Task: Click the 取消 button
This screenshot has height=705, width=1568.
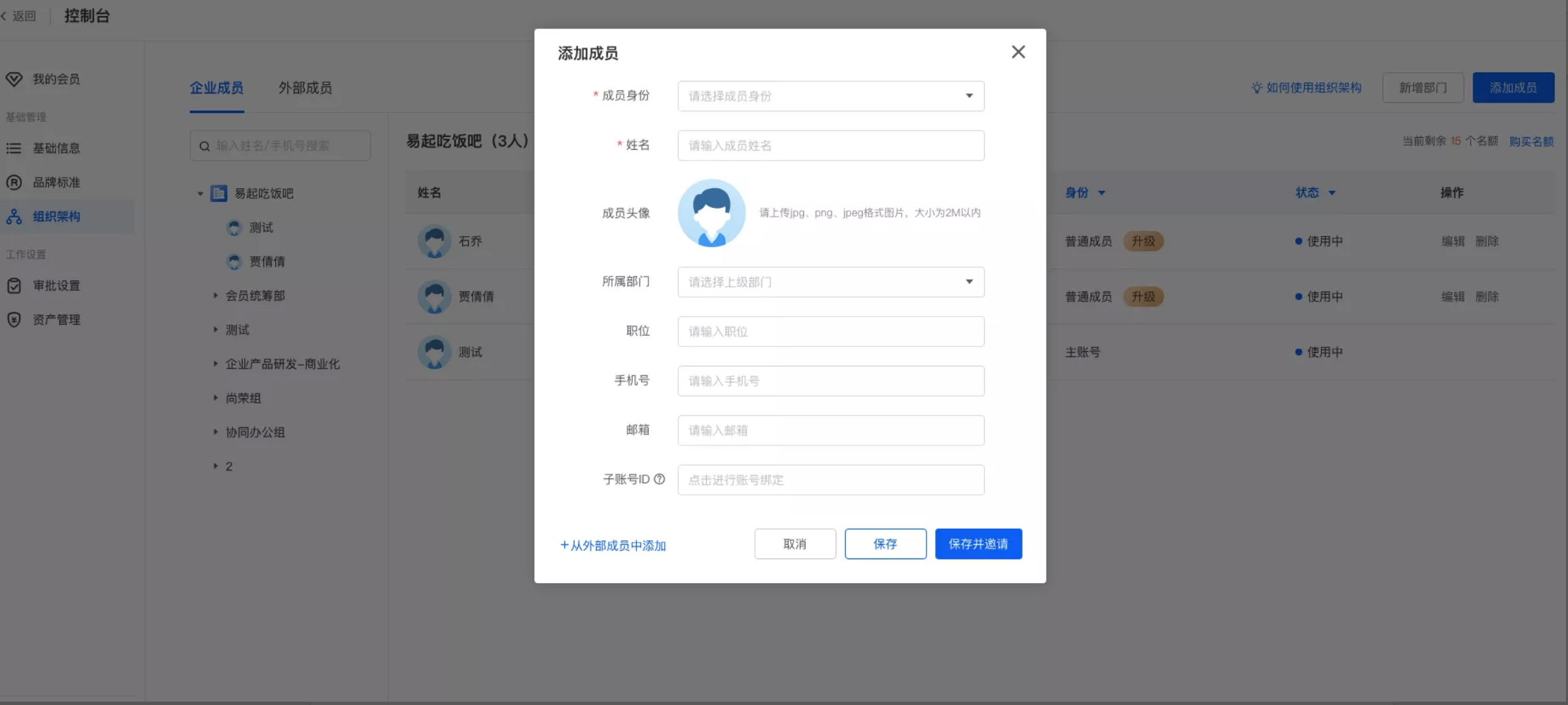Action: click(x=795, y=544)
